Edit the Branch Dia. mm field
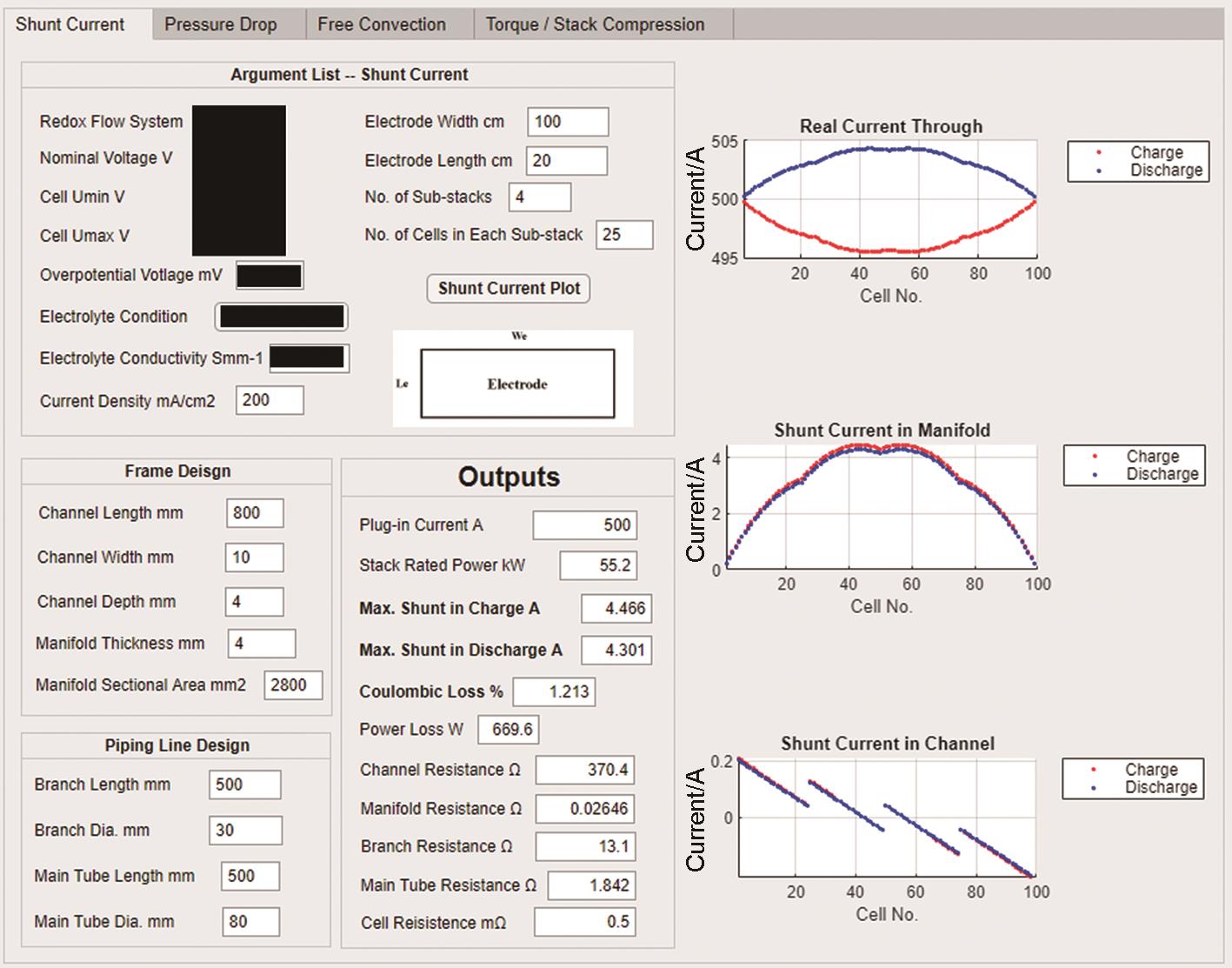 [245, 831]
